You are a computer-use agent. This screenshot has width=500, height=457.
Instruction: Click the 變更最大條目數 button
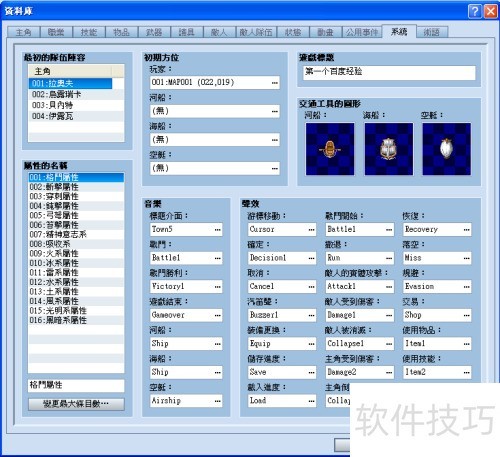pyautogui.click(x=76, y=404)
